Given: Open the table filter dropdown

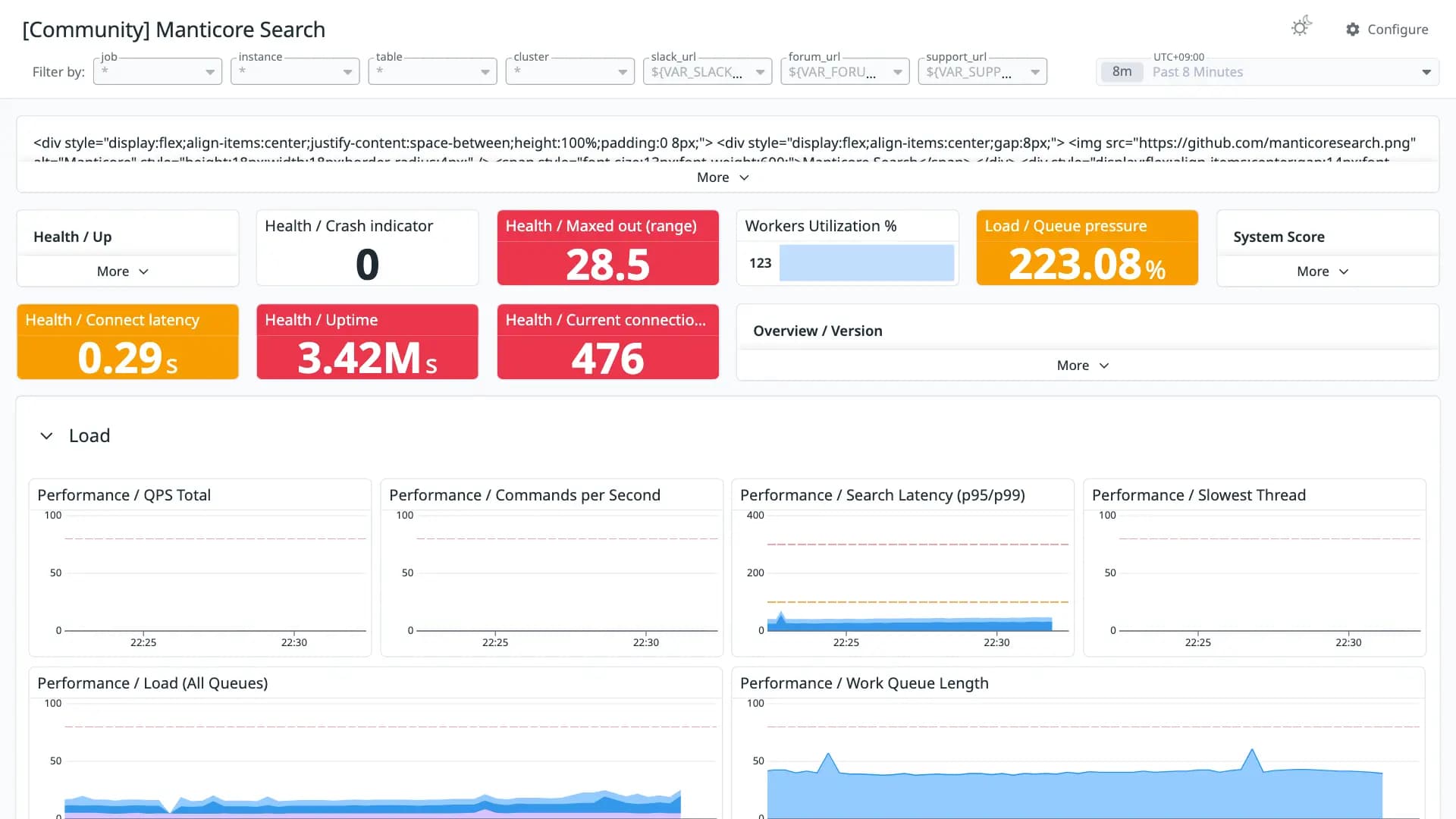Looking at the screenshot, I should [x=432, y=71].
